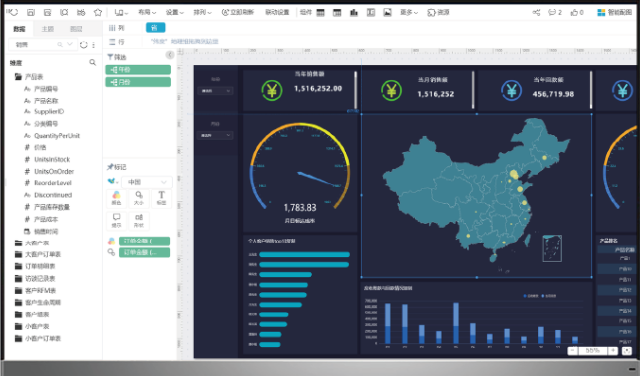
Task: Click the share icon in top bar
Action: [x=536, y=13]
